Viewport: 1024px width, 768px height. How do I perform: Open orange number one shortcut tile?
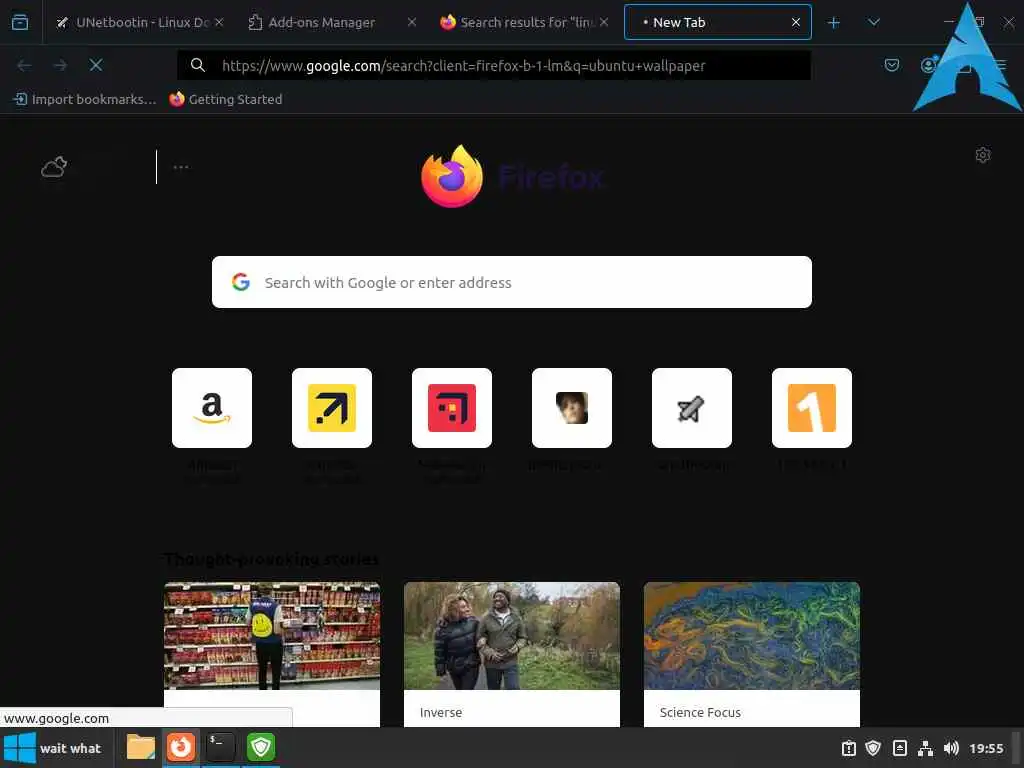pos(812,408)
